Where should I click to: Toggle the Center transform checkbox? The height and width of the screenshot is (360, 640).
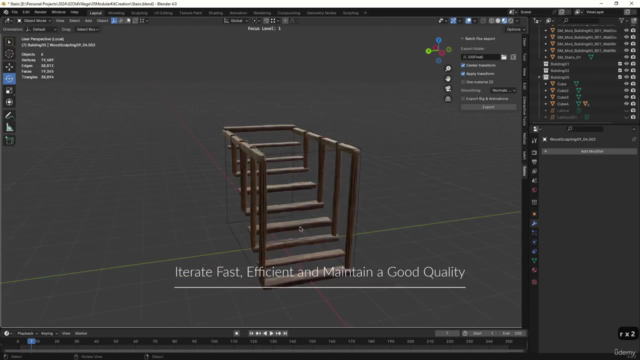pos(463,65)
